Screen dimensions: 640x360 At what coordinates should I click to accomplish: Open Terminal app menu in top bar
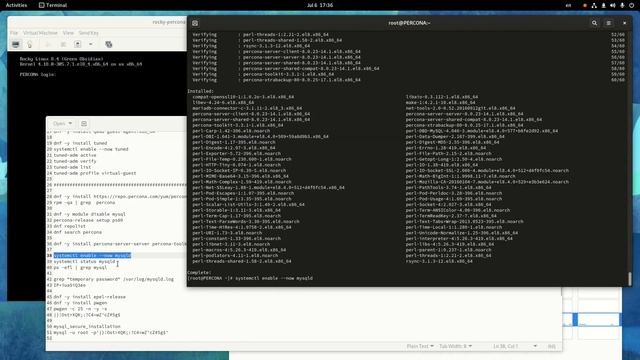click(x=53, y=5)
